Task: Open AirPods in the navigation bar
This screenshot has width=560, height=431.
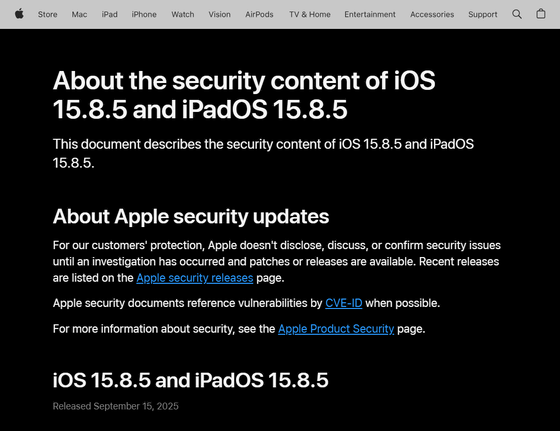Action: [259, 14]
